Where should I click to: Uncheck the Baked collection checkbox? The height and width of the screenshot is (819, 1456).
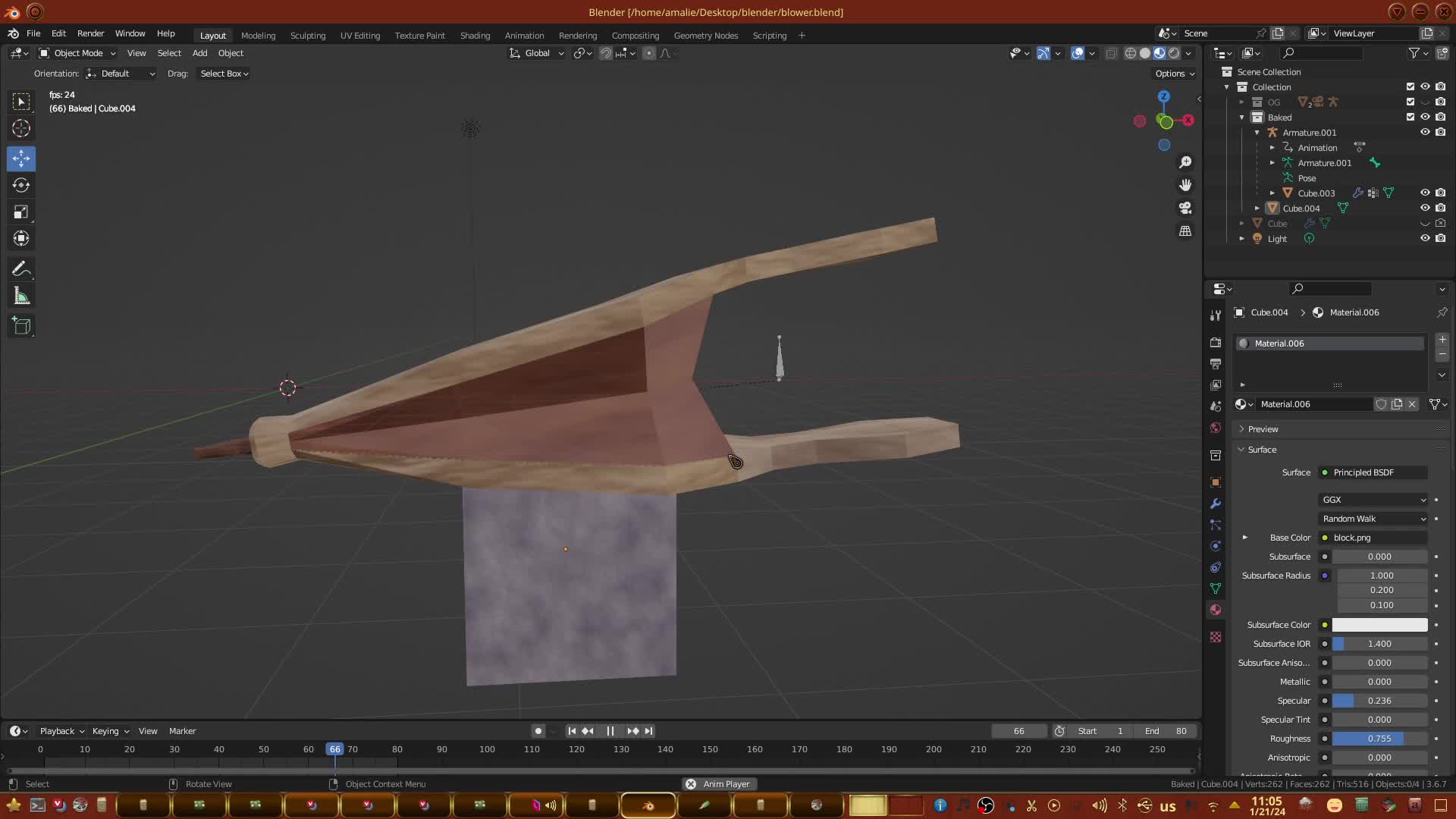point(1410,117)
